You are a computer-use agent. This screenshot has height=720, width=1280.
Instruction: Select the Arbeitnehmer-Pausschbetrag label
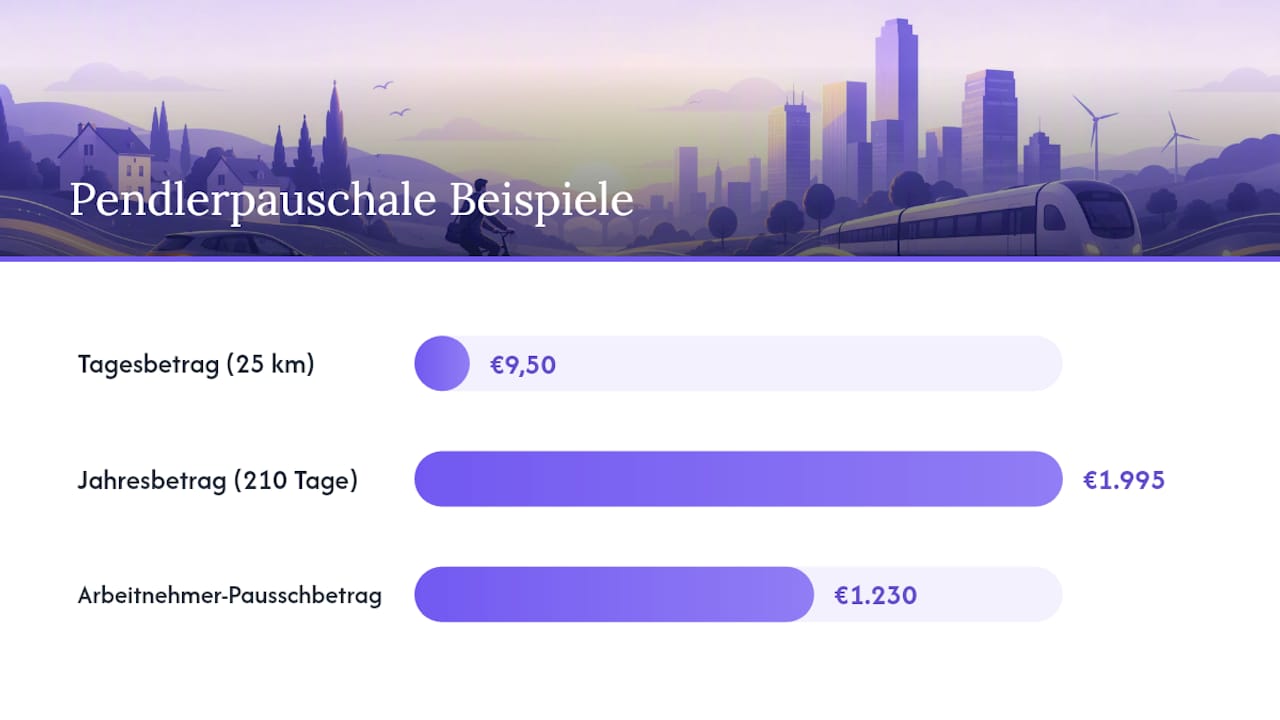tap(230, 596)
